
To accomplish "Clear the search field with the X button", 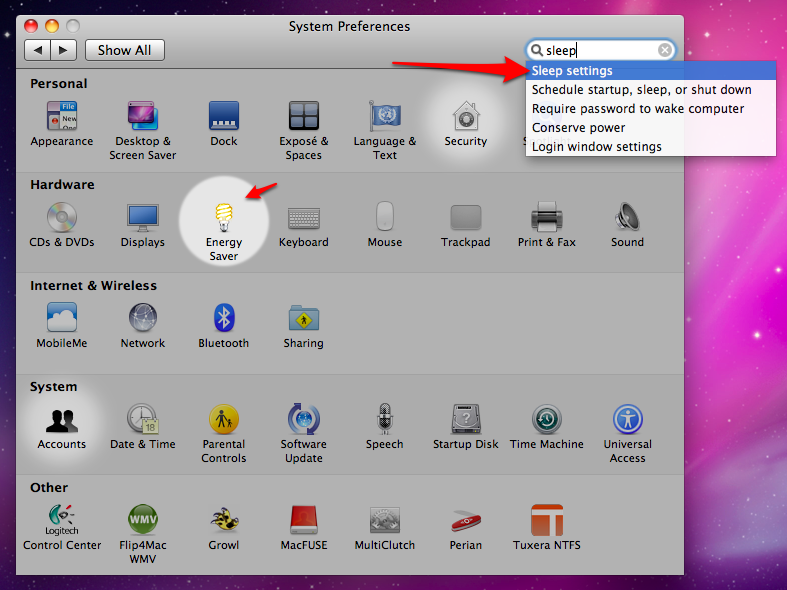I will point(665,50).
